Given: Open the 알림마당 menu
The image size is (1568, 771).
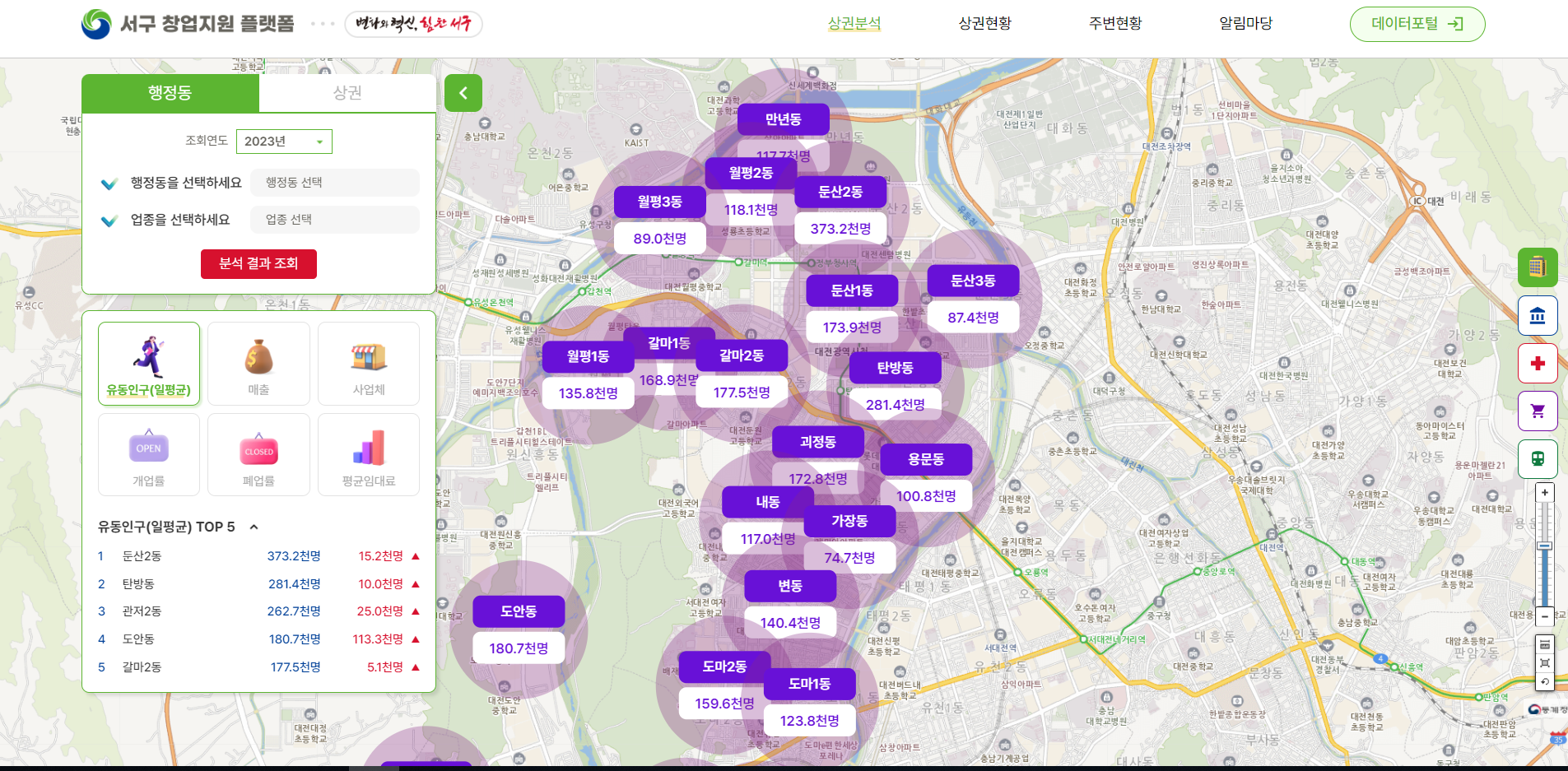Looking at the screenshot, I should 1246,23.
